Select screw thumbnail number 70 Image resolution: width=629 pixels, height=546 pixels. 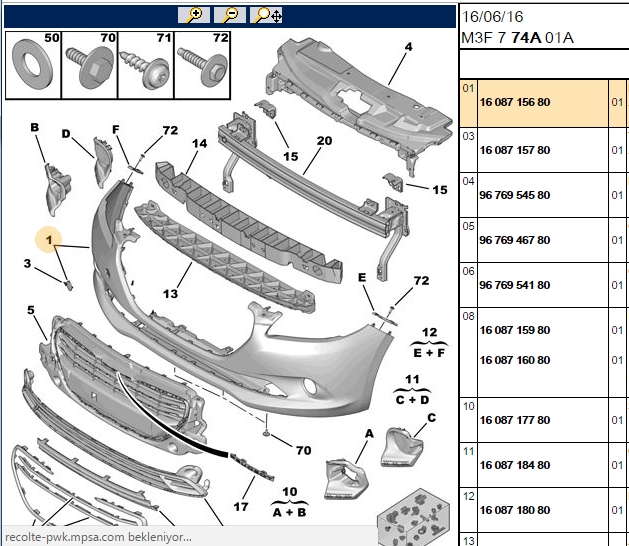click(89, 65)
